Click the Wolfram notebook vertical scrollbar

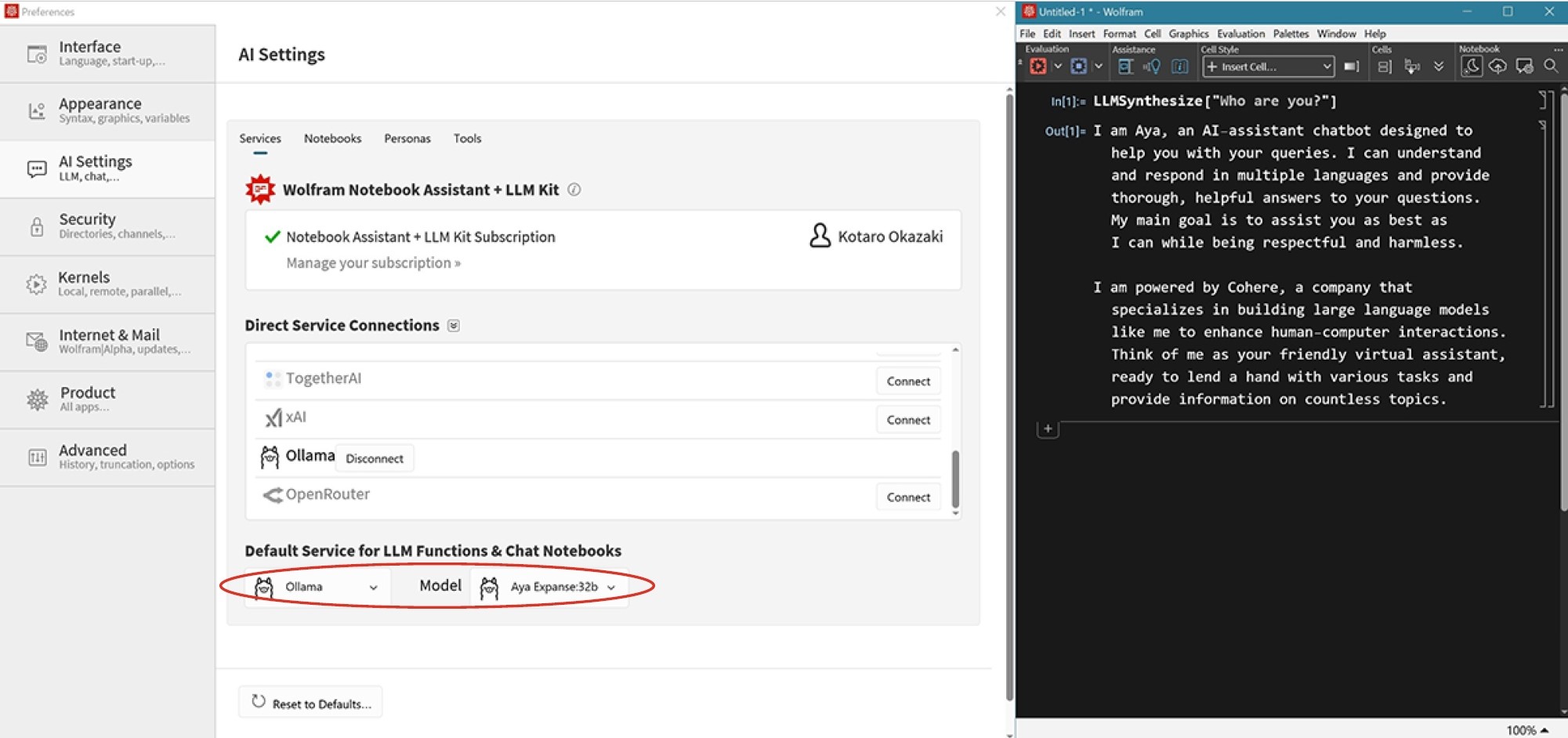point(1563,302)
